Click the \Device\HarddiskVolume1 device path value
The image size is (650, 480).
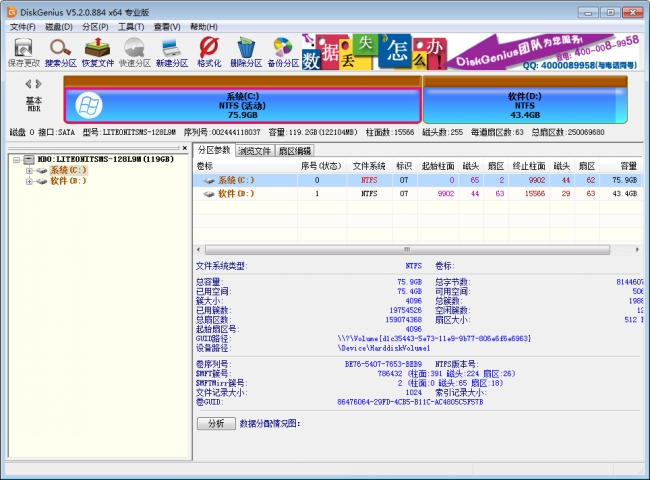[x=383, y=348]
